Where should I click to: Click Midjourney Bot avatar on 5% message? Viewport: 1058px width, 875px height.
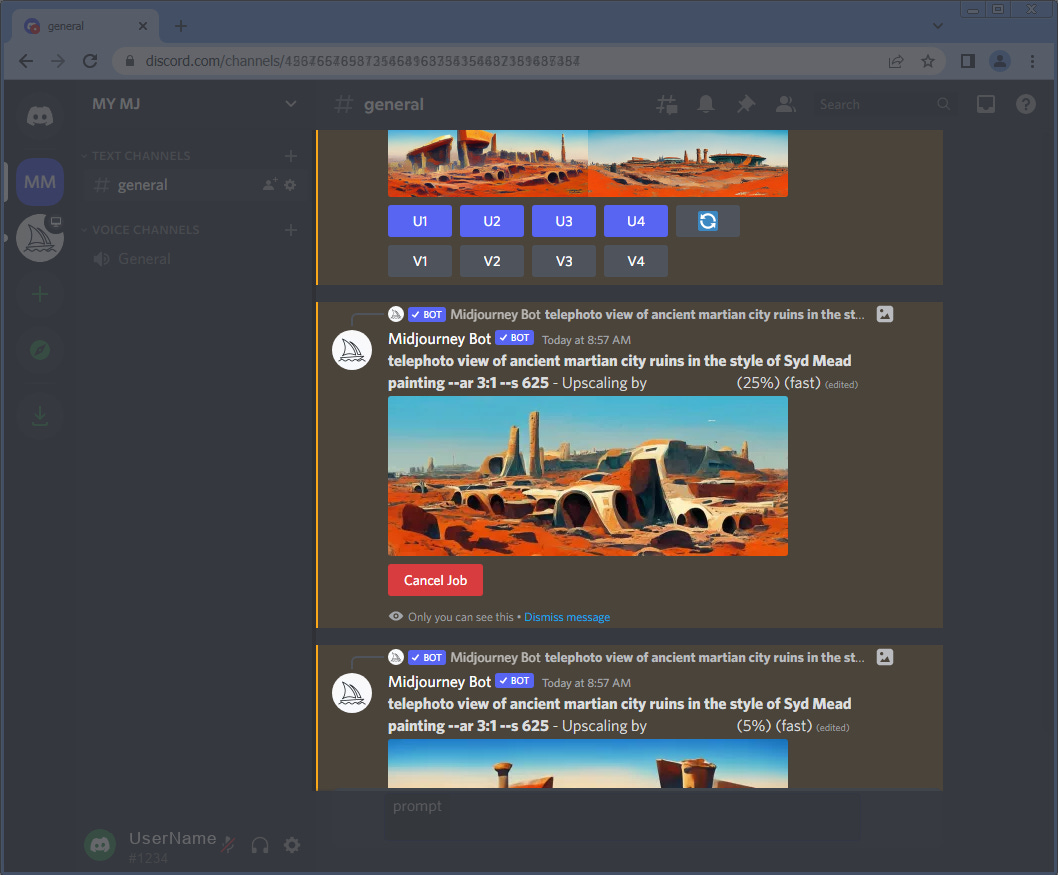coord(352,693)
